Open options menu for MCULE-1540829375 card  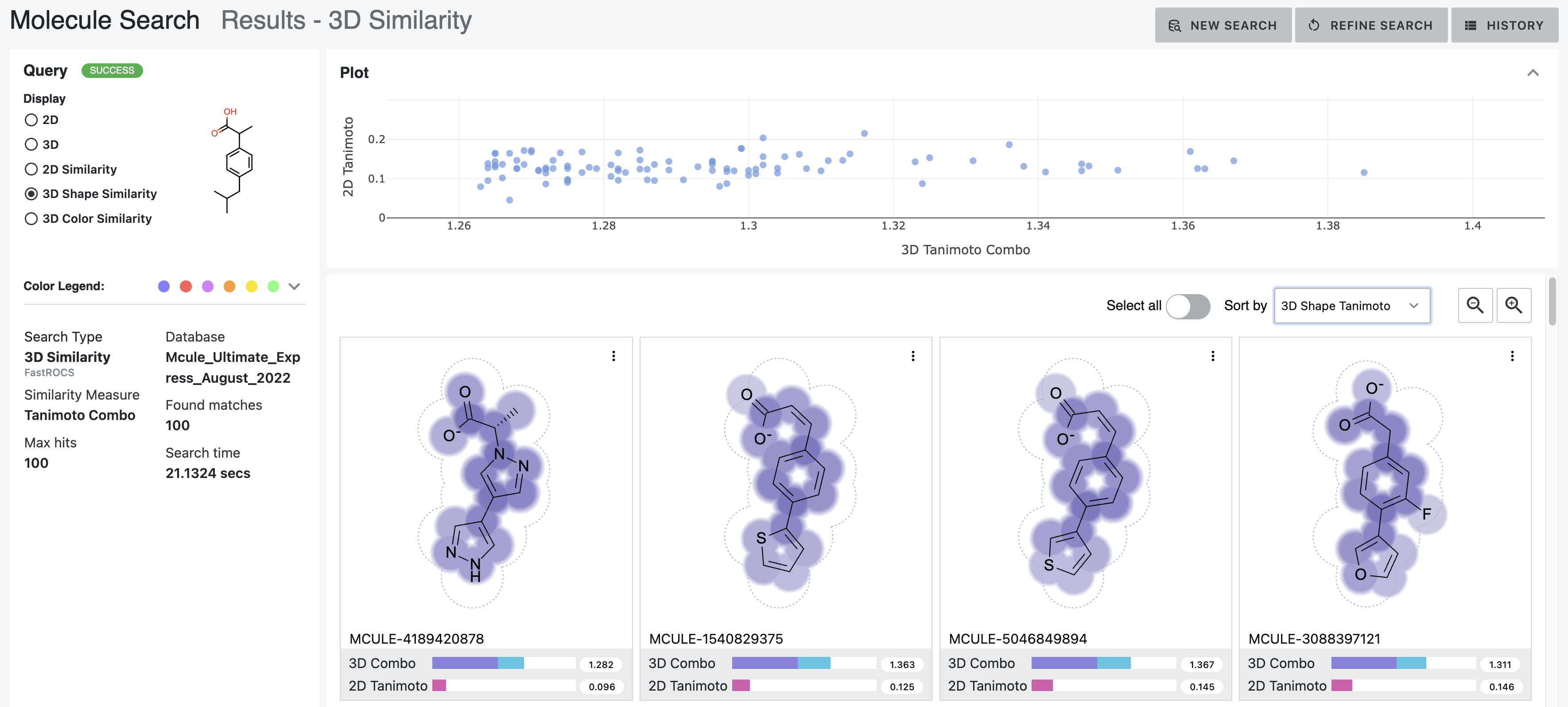(x=913, y=356)
